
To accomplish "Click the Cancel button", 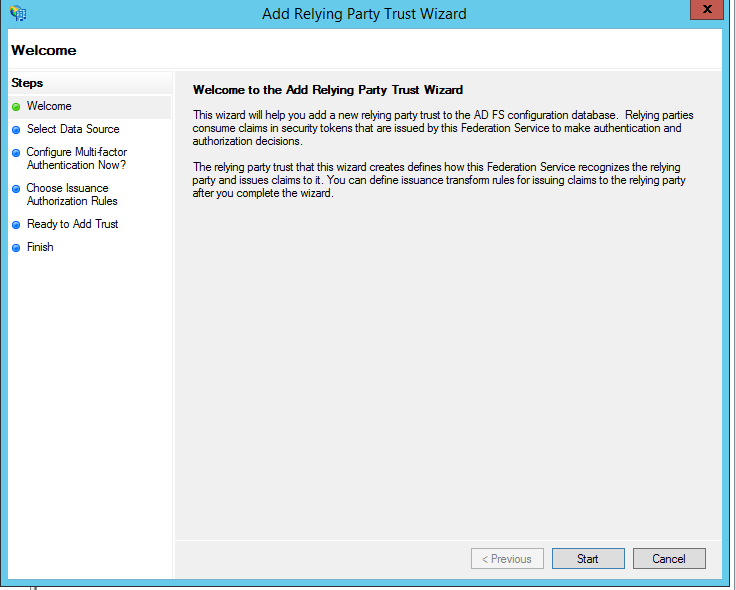I will (x=669, y=559).
